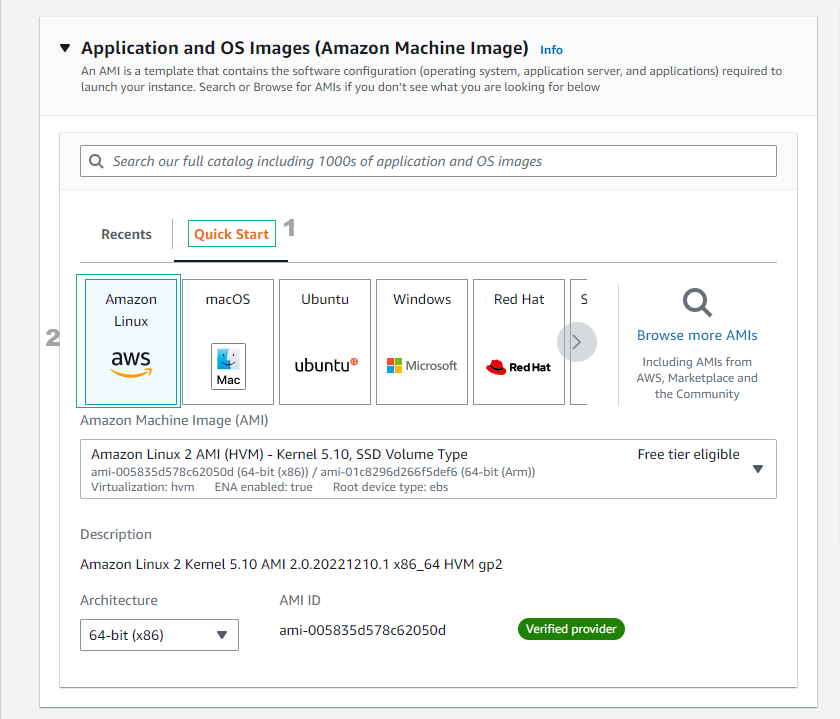Click the AMI ID value ami-005835d578c62050d
The width and height of the screenshot is (840, 719).
point(362,630)
